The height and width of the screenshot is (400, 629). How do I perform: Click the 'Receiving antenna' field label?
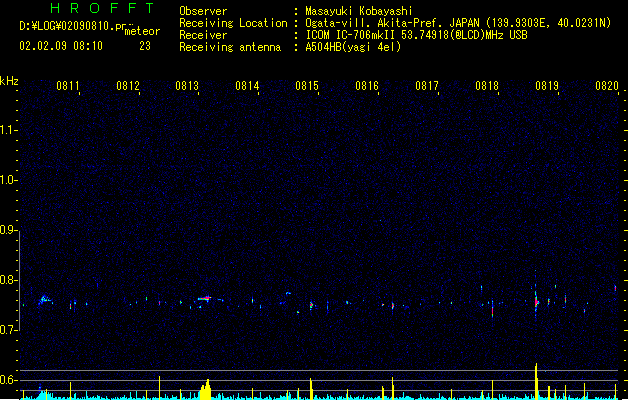(x=230, y=47)
